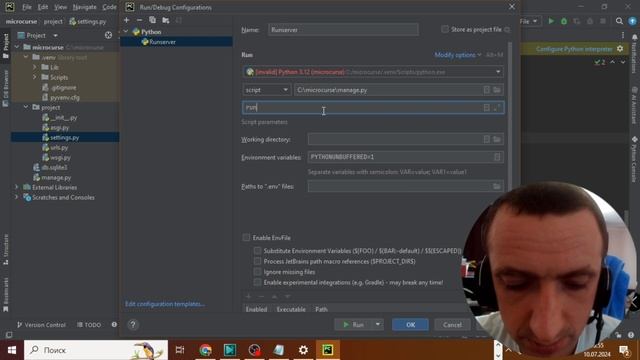Open the Version Control tab
The width and height of the screenshot is (640, 360).
pos(41,325)
